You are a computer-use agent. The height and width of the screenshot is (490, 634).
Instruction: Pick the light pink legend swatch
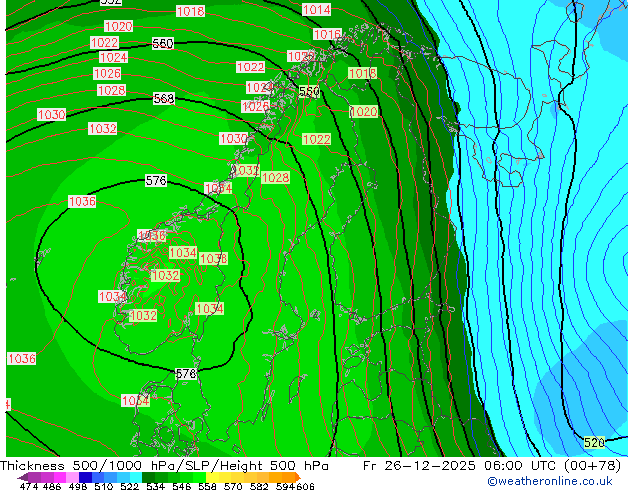pos(72,477)
